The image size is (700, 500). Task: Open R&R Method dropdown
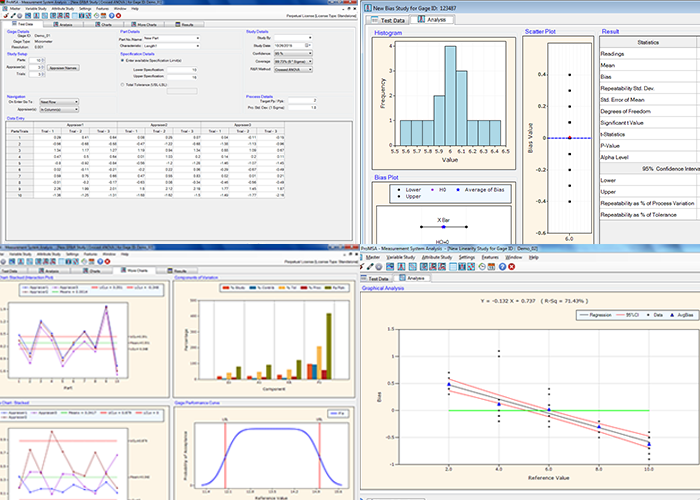(293, 70)
